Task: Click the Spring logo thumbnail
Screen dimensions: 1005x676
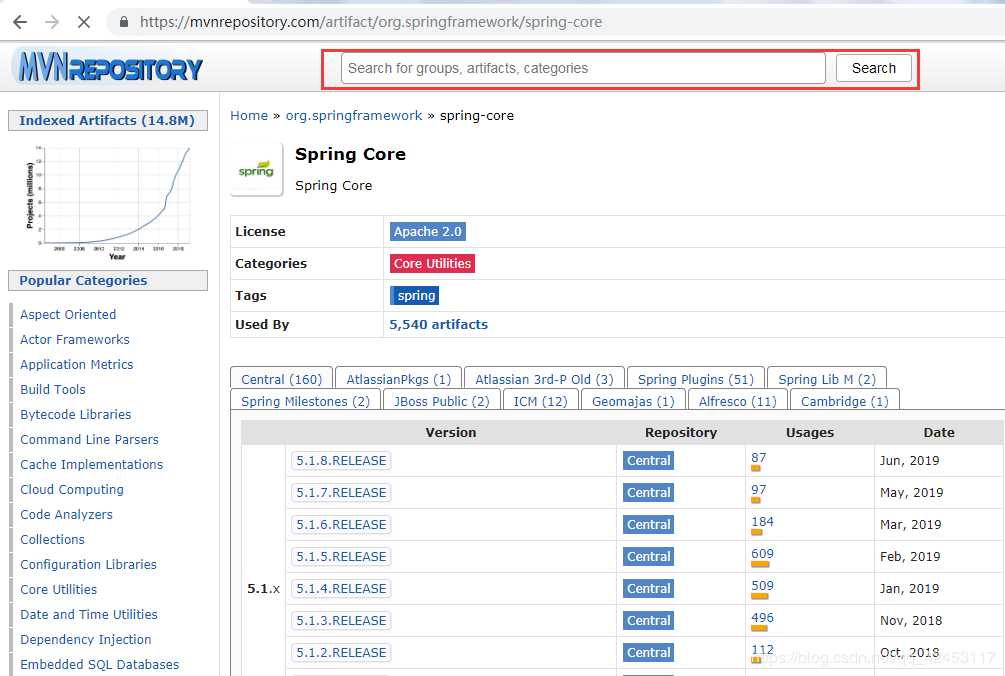Action: pyautogui.click(x=256, y=169)
